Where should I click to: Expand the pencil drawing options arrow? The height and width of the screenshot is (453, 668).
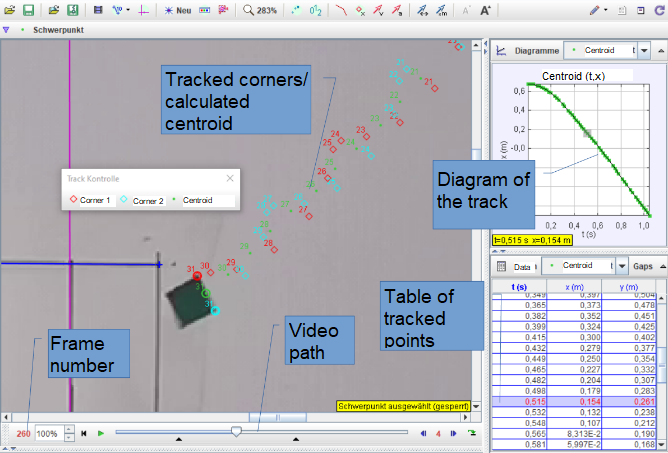tap(605, 10)
